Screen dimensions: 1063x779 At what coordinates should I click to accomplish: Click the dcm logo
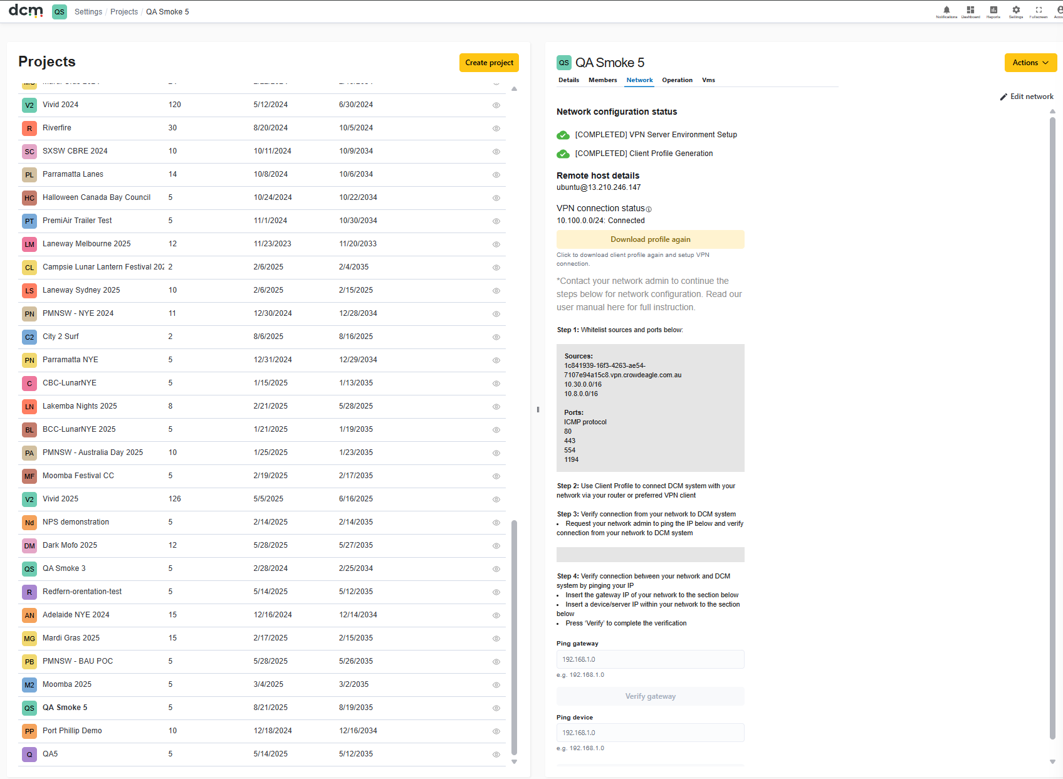click(x=26, y=11)
